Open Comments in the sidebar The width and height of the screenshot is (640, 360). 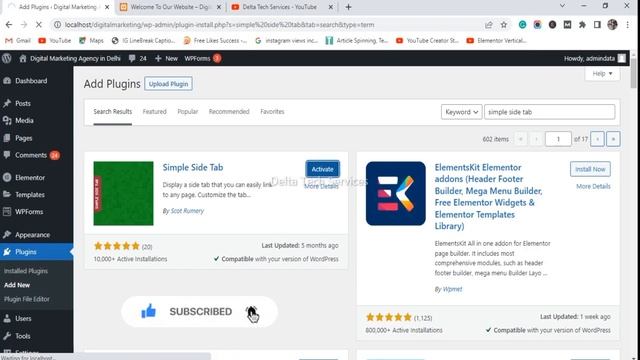click(x=31, y=155)
